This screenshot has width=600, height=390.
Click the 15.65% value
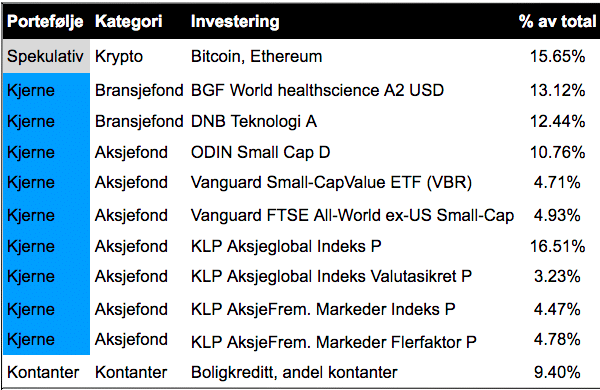coord(557,57)
